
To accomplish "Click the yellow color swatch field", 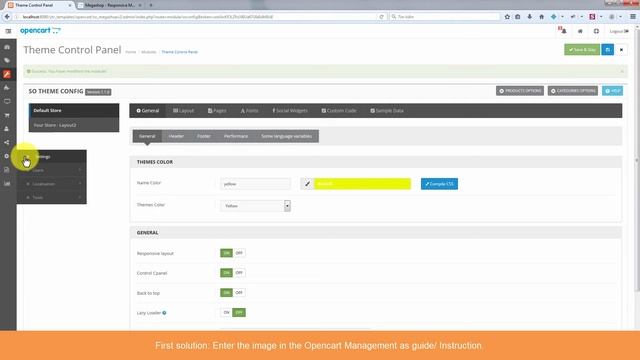I will pyautogui.click(x=362, y=184).
